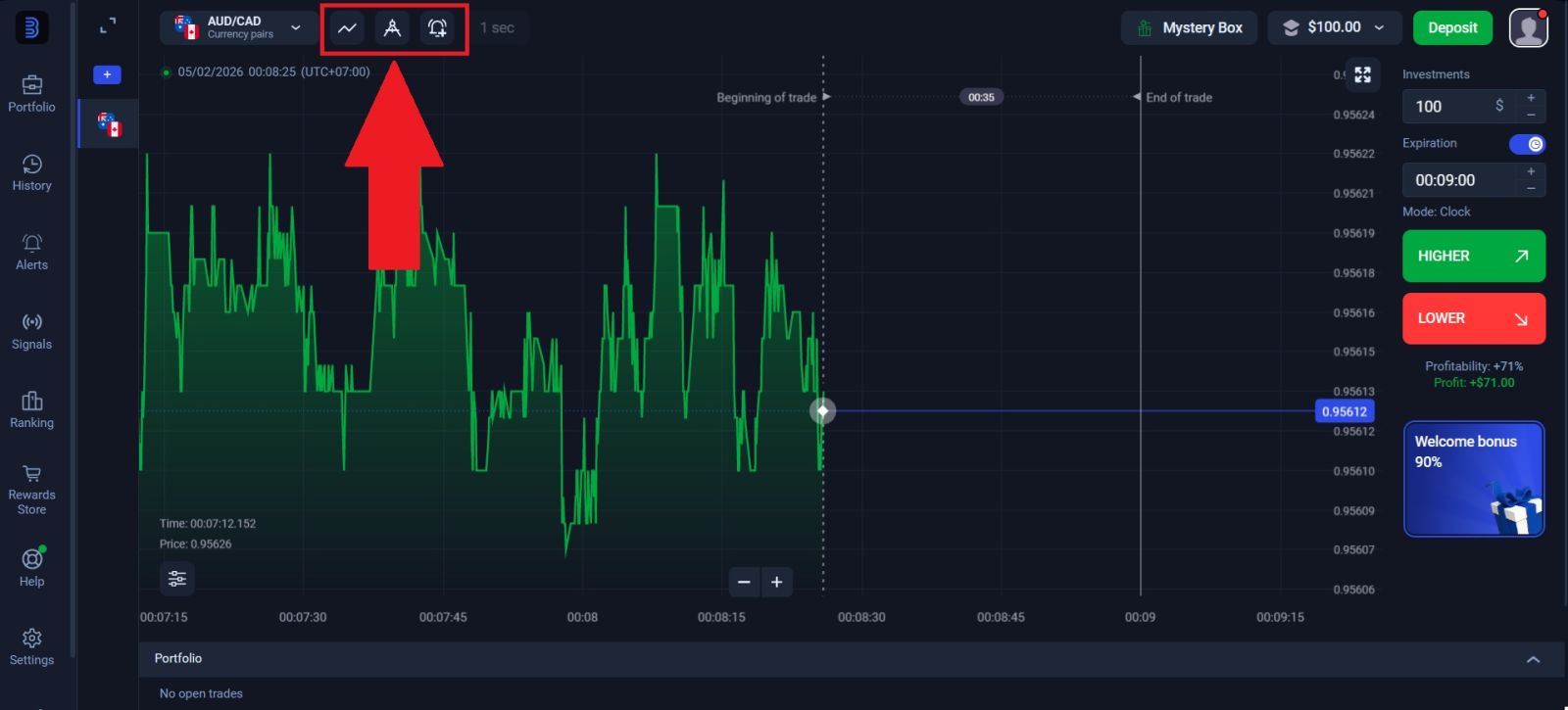Open AUD/CAD currency pair dropdown
The width and height of the screenshot is (1568, 710).
point(238,27)
